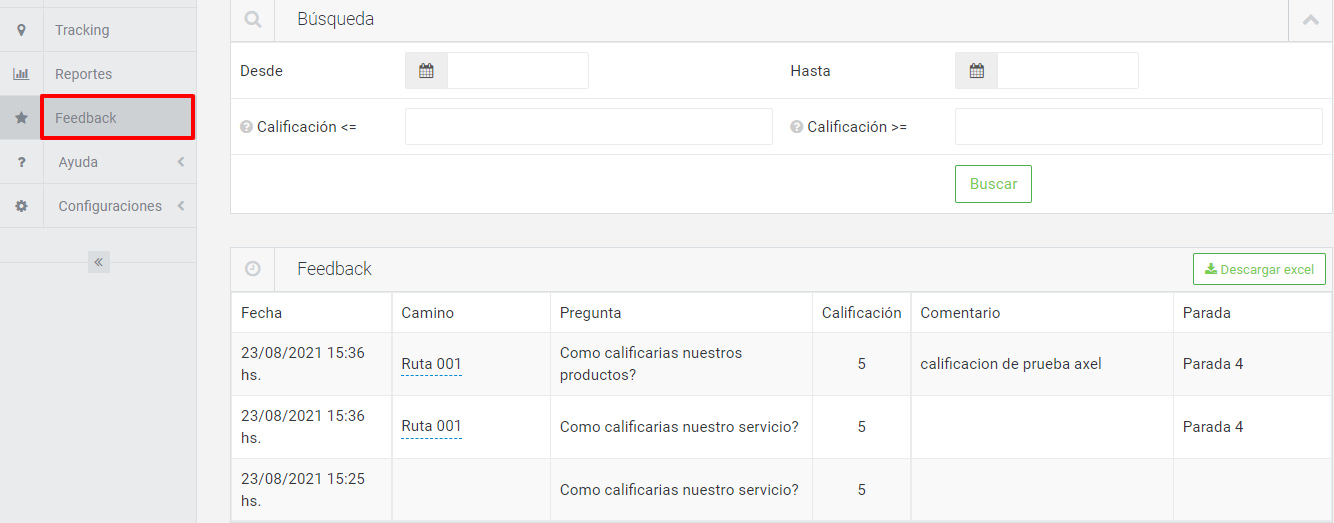This screenshot has height=523, width=1334.
Task: Click the Ayuda question mark icon
Action: coord(21,162)
